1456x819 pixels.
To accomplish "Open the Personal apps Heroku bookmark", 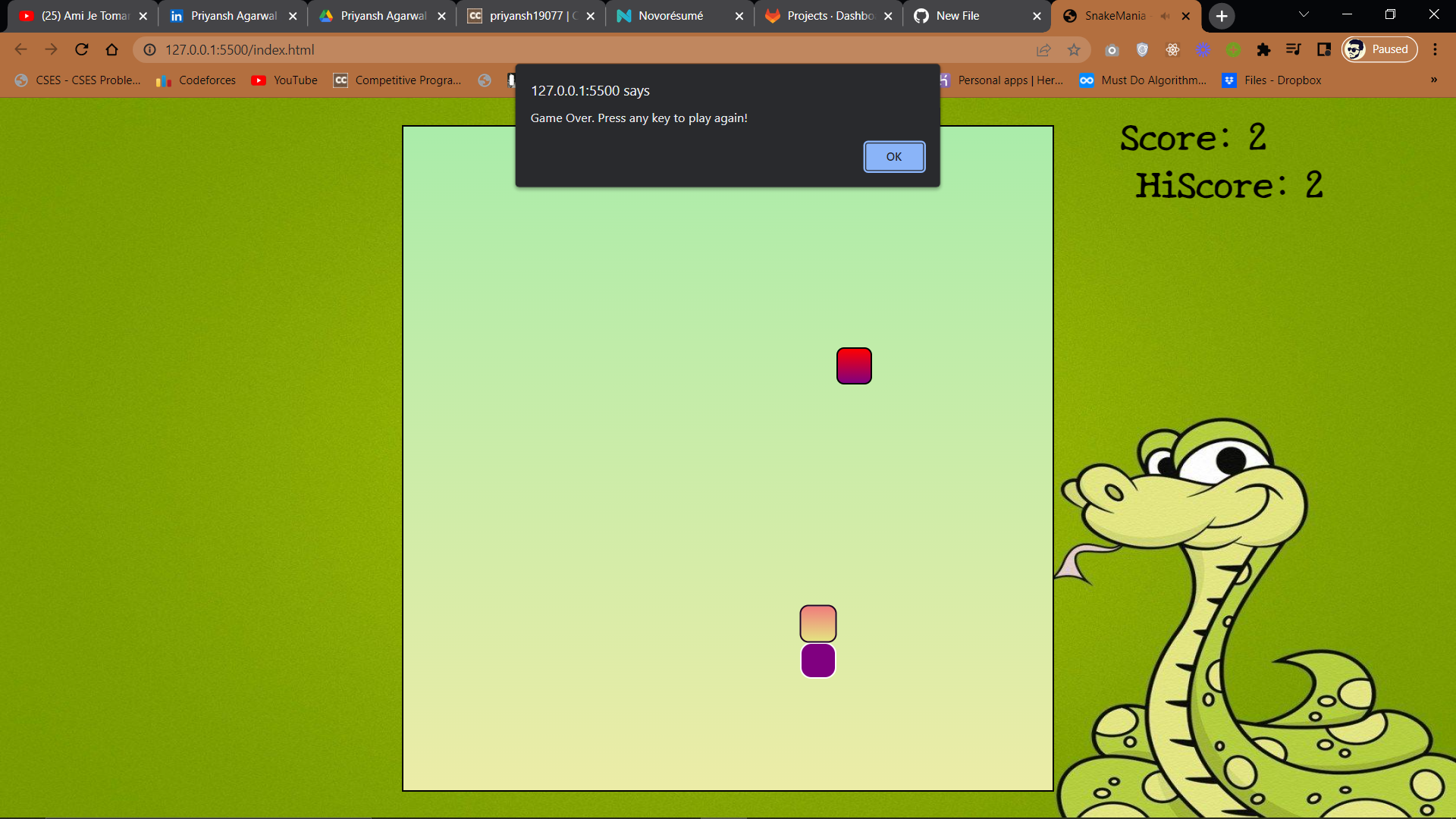I will (x=1001, y=80).
